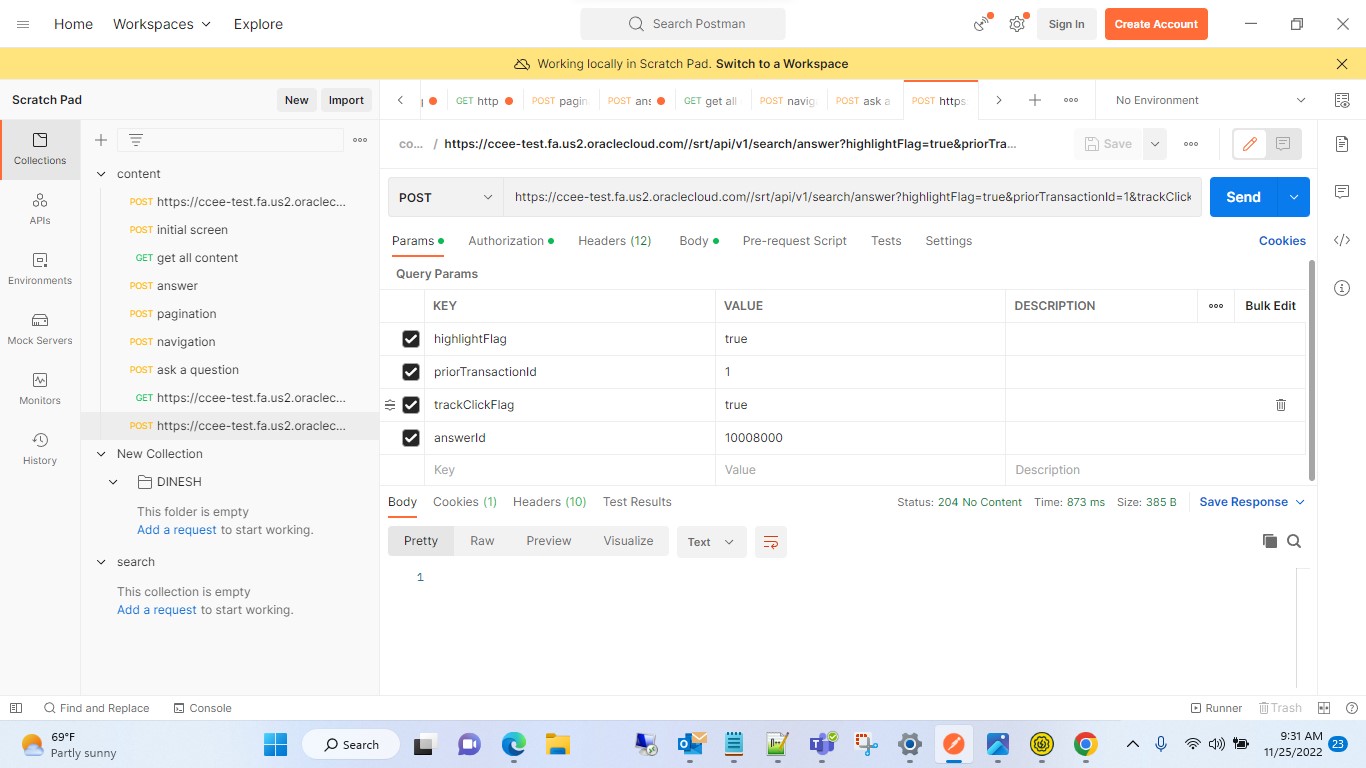This screenshot has width=1366, height=768.
Task: Click Add a request inside DINESH folder
Action: [176, 529]
